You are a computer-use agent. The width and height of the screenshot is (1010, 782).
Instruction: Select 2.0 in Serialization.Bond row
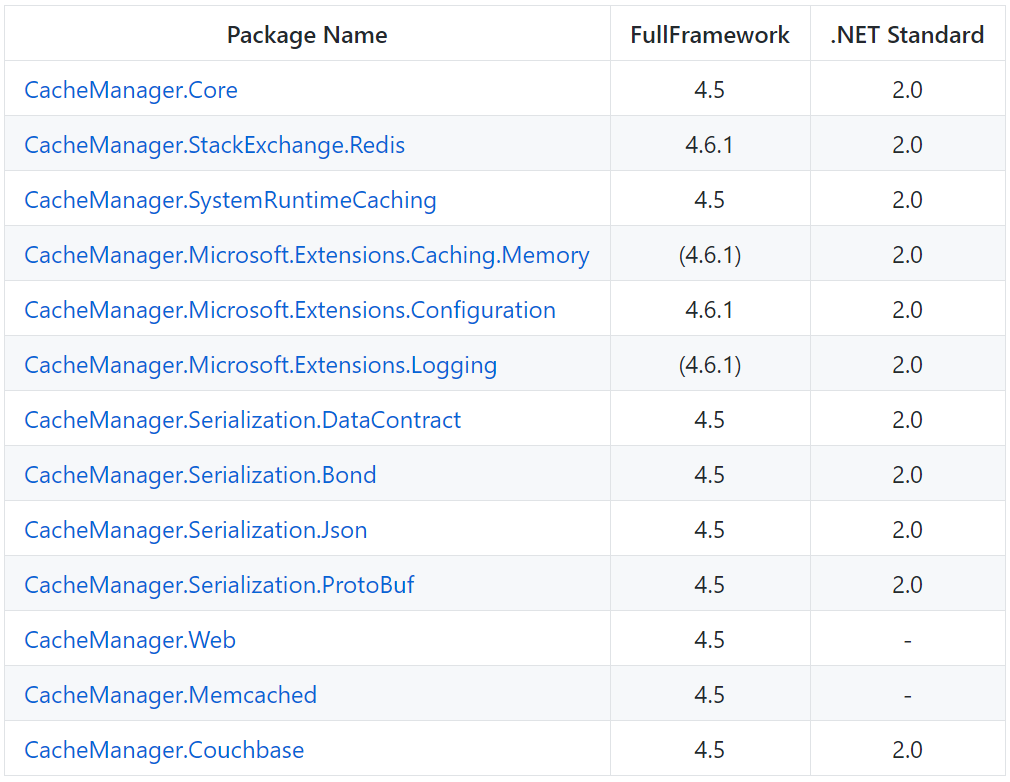coord(907,475)
